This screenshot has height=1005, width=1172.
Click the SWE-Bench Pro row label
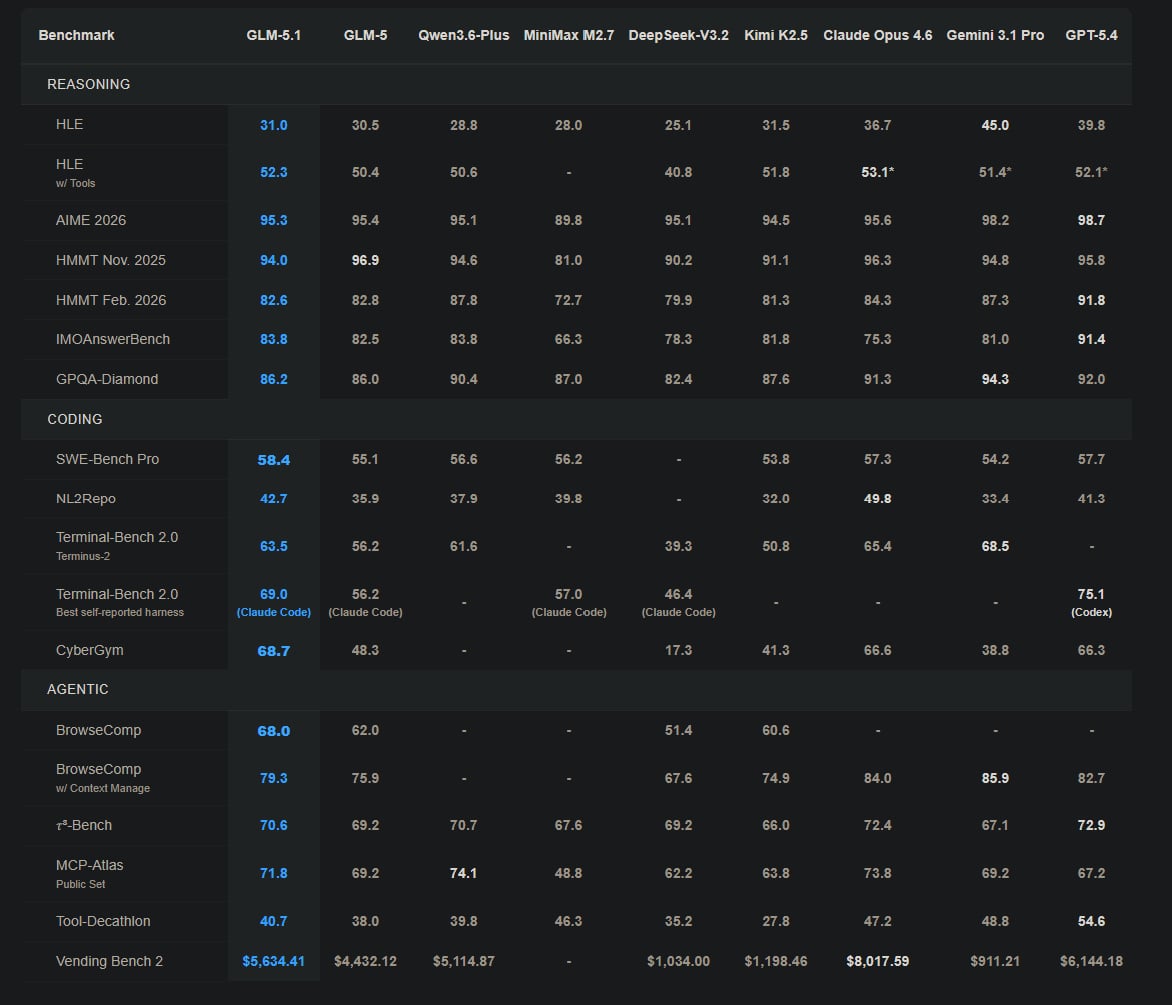pyautogui.click(x=107, y=459)
